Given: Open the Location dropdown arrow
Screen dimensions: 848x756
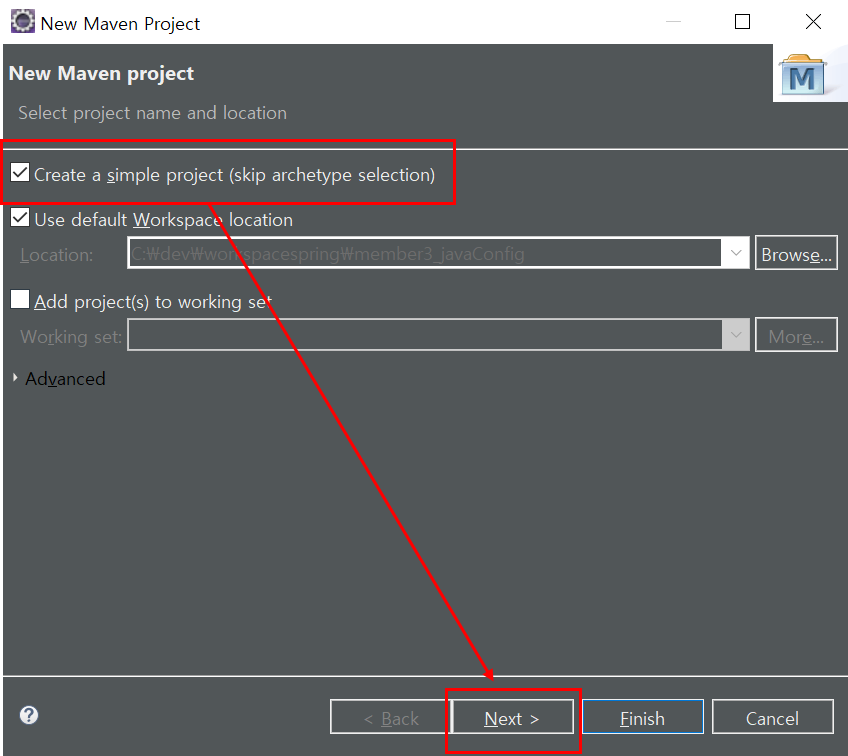Looking at the screenshot, I should pos(736,253).
